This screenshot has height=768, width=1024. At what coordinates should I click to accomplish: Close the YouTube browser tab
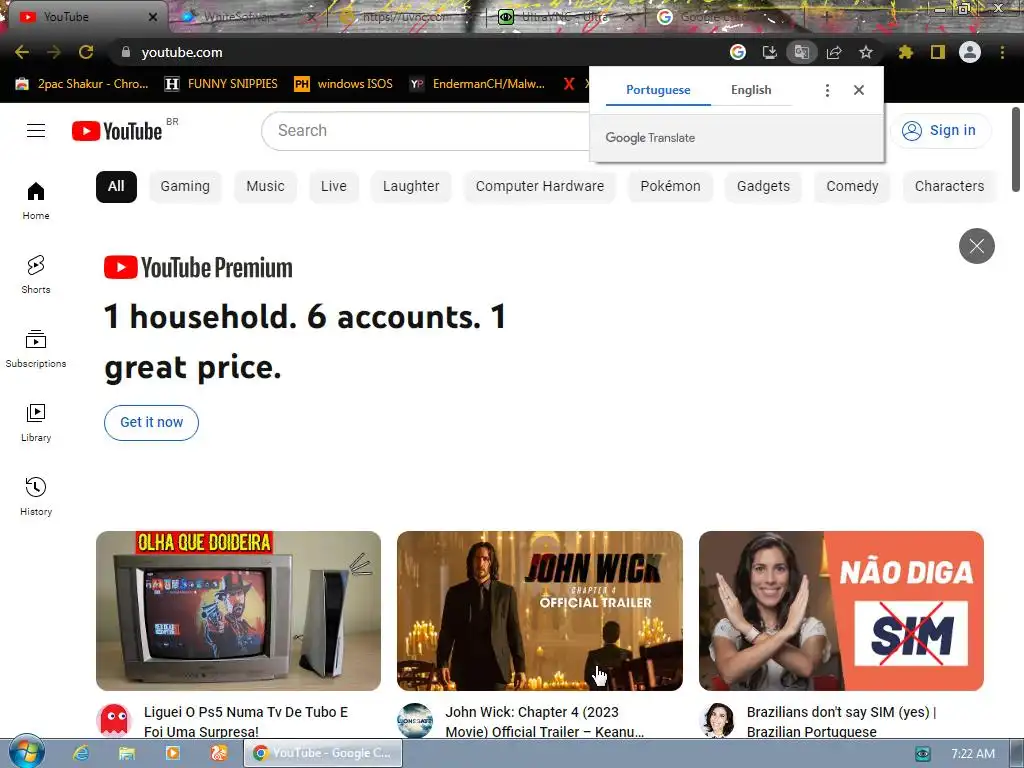(x=153, y=17)
